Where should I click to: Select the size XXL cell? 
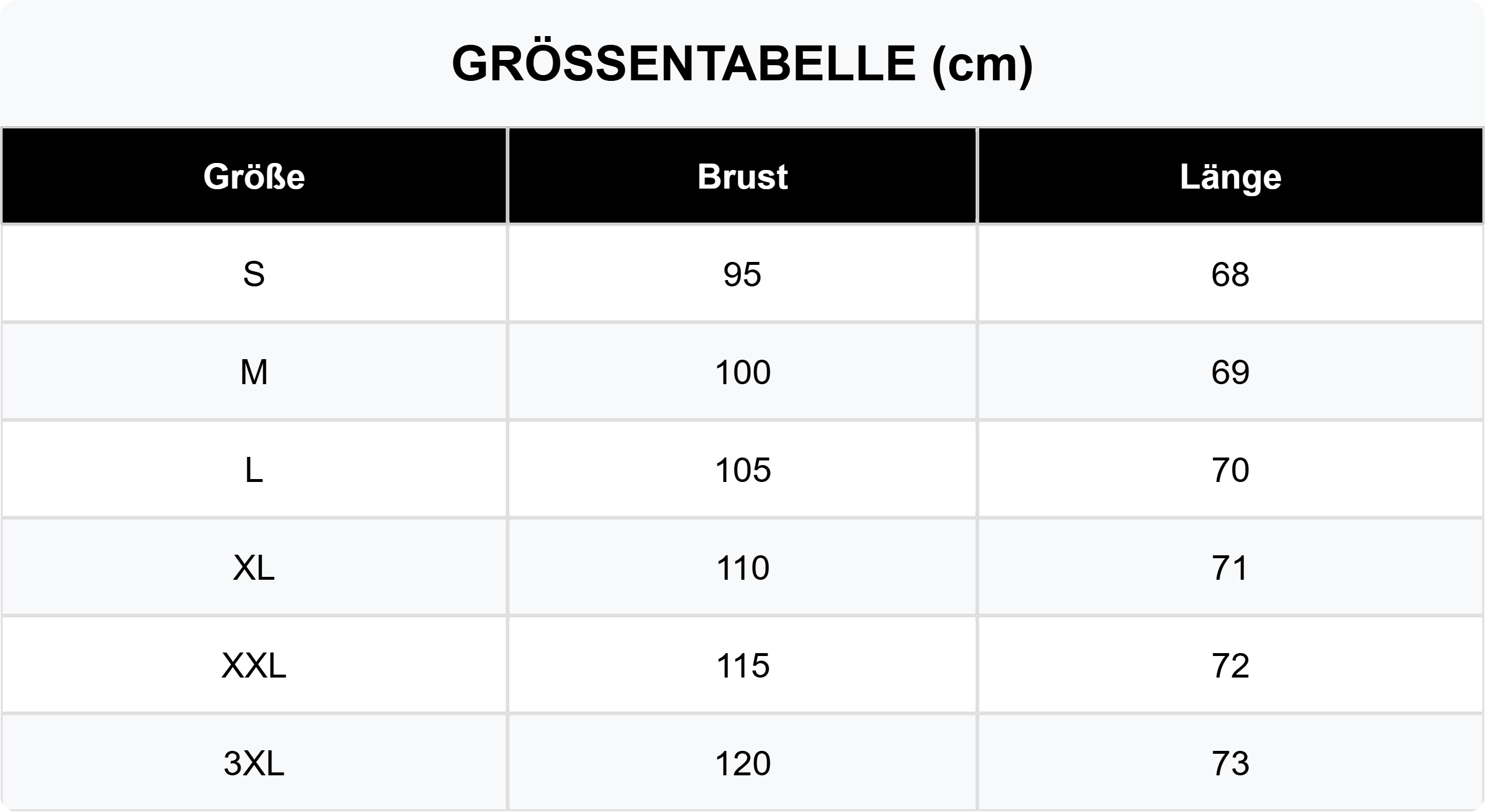click(254, 665)
